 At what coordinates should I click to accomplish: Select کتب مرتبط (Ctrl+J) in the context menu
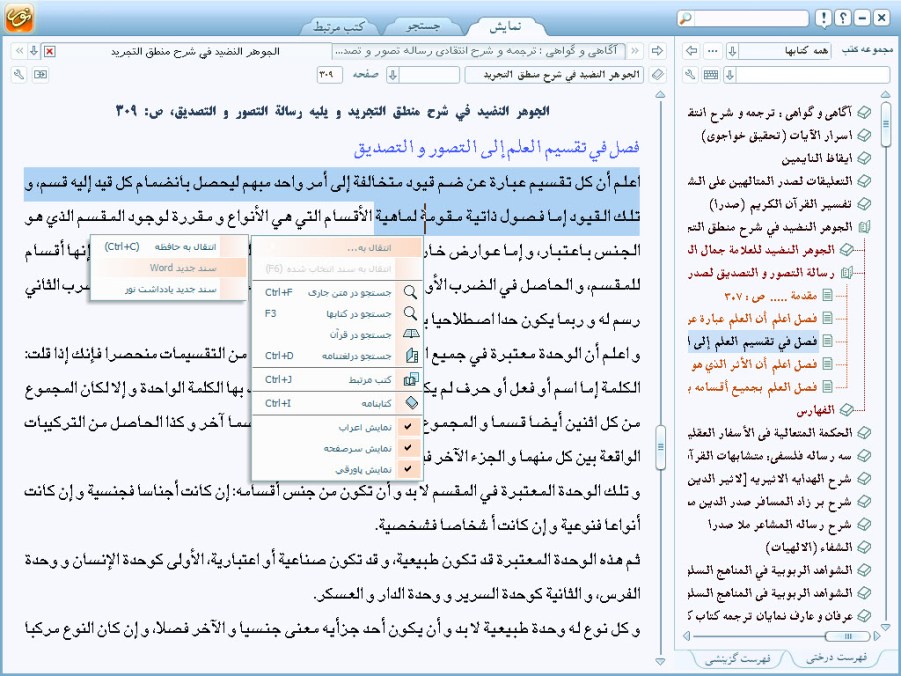338,379
